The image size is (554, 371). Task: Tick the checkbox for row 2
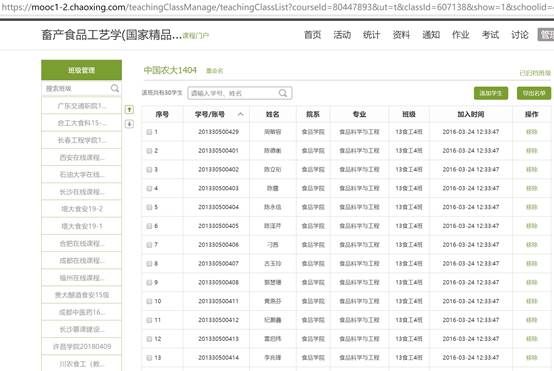coord(149,151)
